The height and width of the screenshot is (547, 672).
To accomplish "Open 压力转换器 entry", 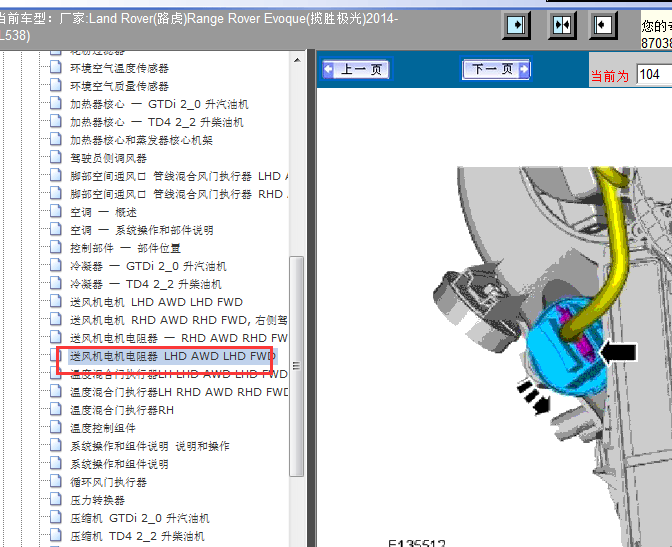I will tap(97, 500).
